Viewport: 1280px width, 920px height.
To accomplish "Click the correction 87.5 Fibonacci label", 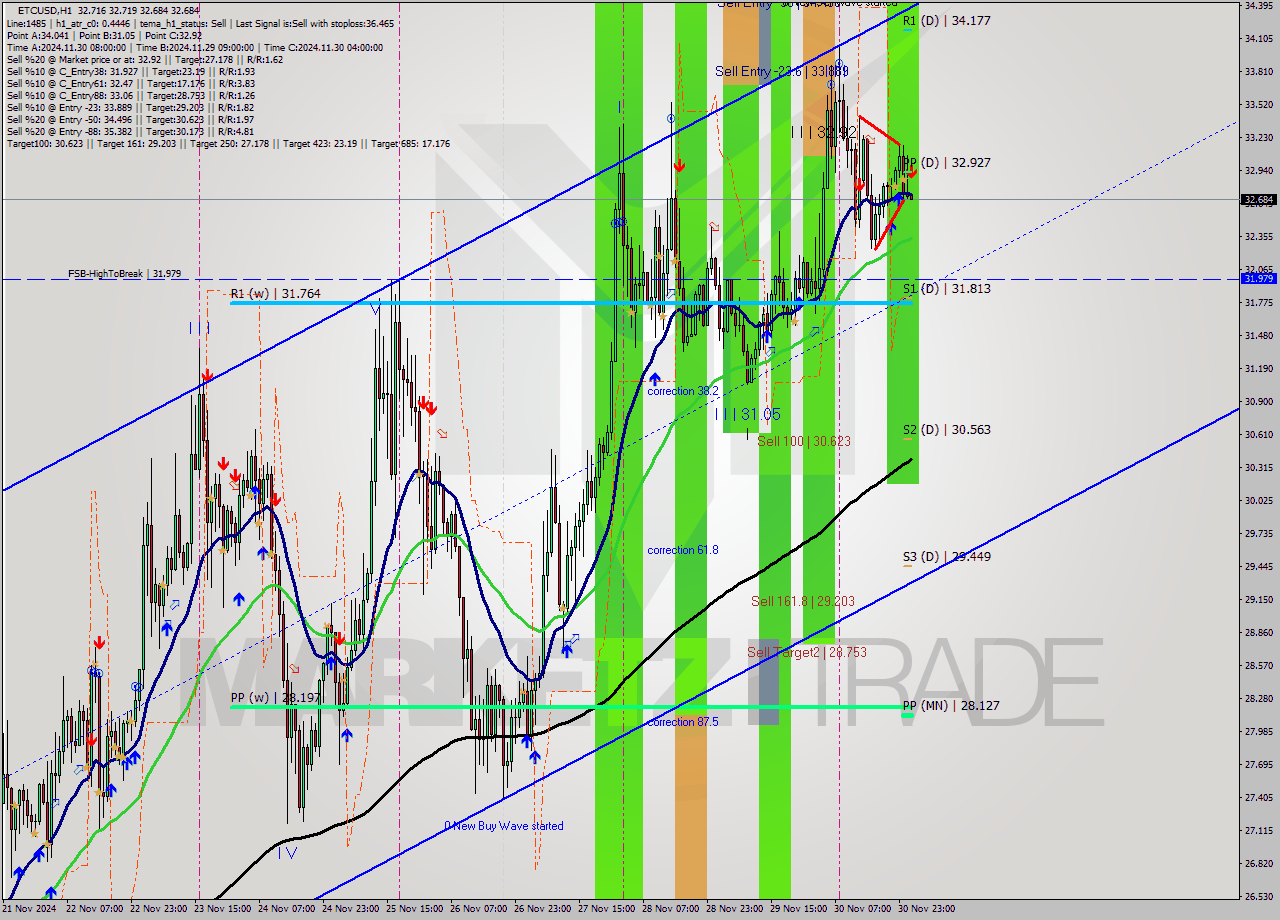I will coord(682,721).
